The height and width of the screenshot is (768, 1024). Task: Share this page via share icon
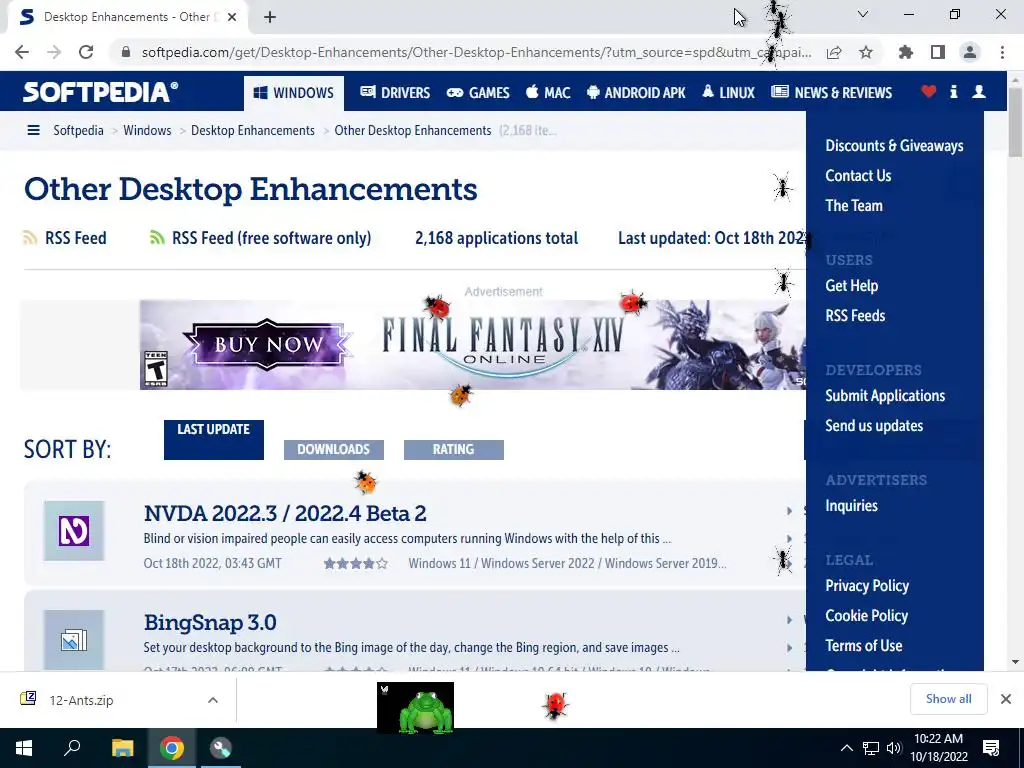click(x=834, y=52)
